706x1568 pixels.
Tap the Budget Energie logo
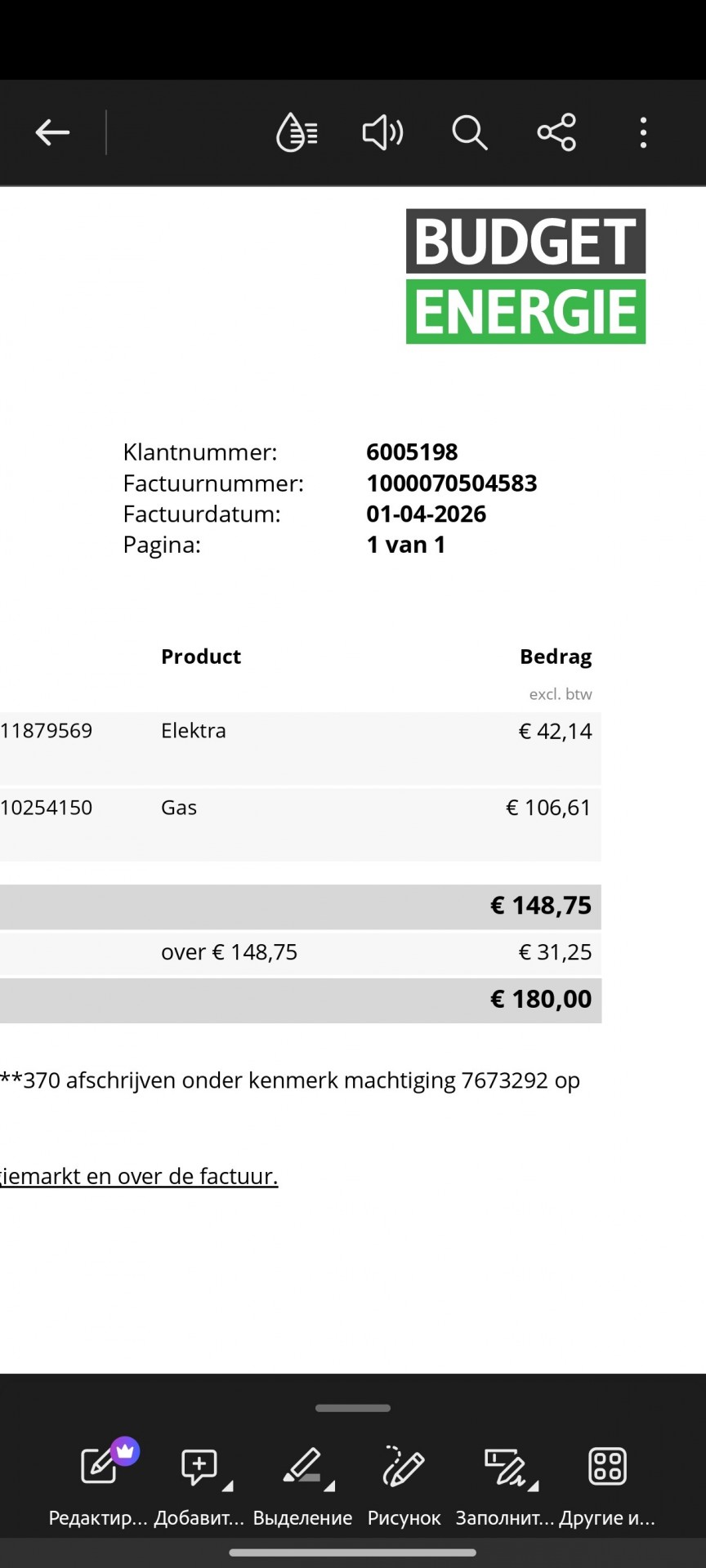coord(526,276)
